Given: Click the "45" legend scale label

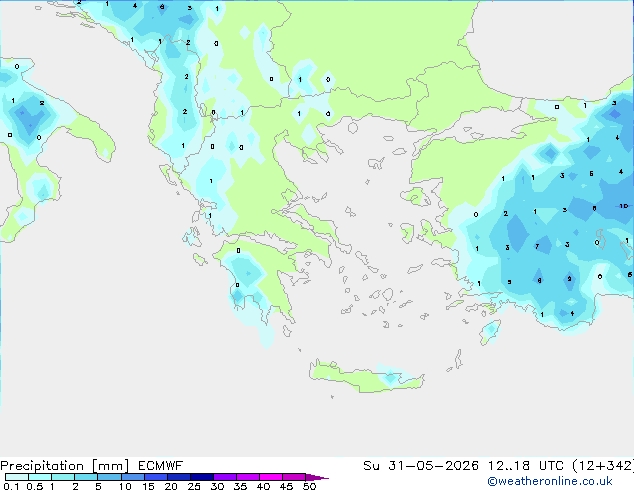Looking at the screenshot, I should (286, 486).
